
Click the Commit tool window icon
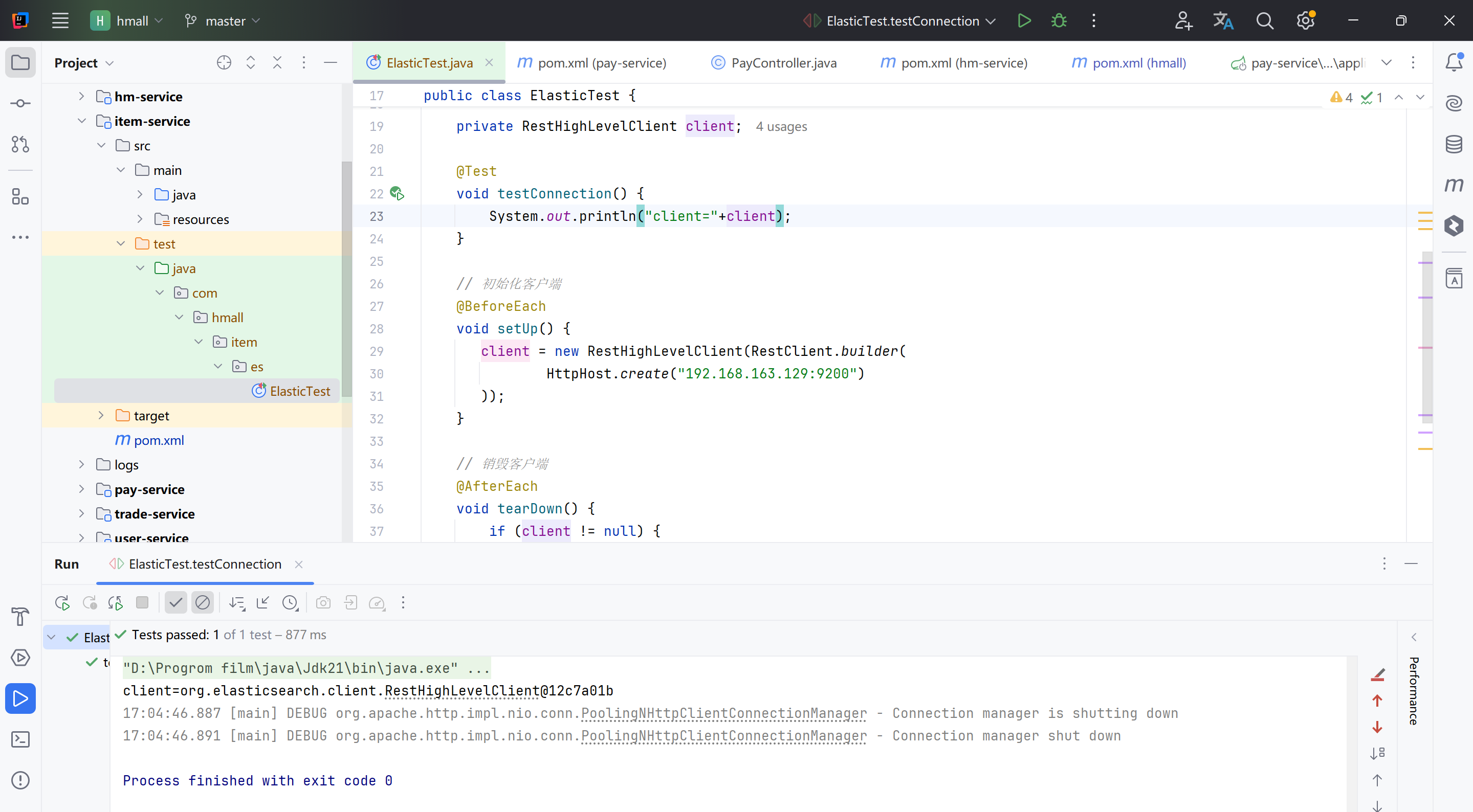coord(20,103)
